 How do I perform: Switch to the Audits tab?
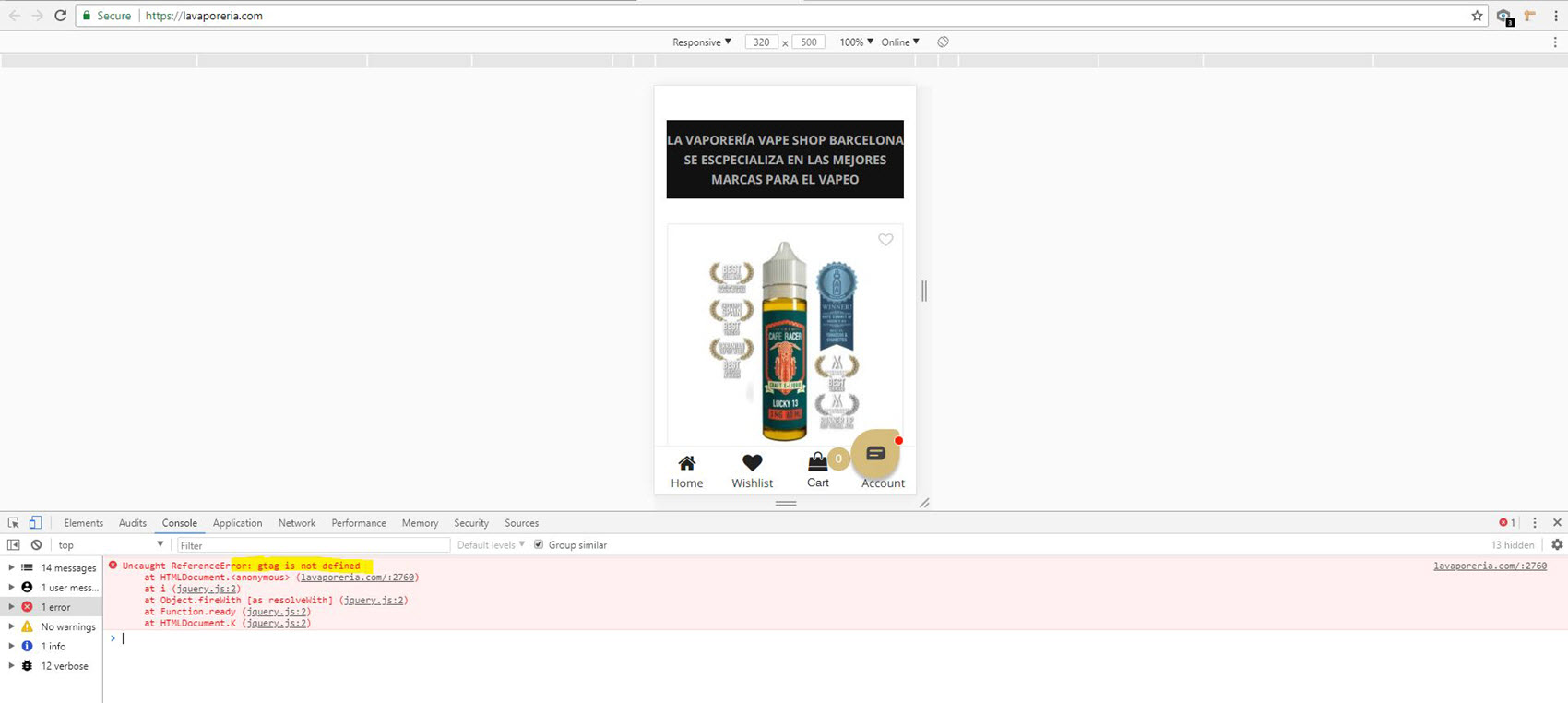(x=133, y=523)
